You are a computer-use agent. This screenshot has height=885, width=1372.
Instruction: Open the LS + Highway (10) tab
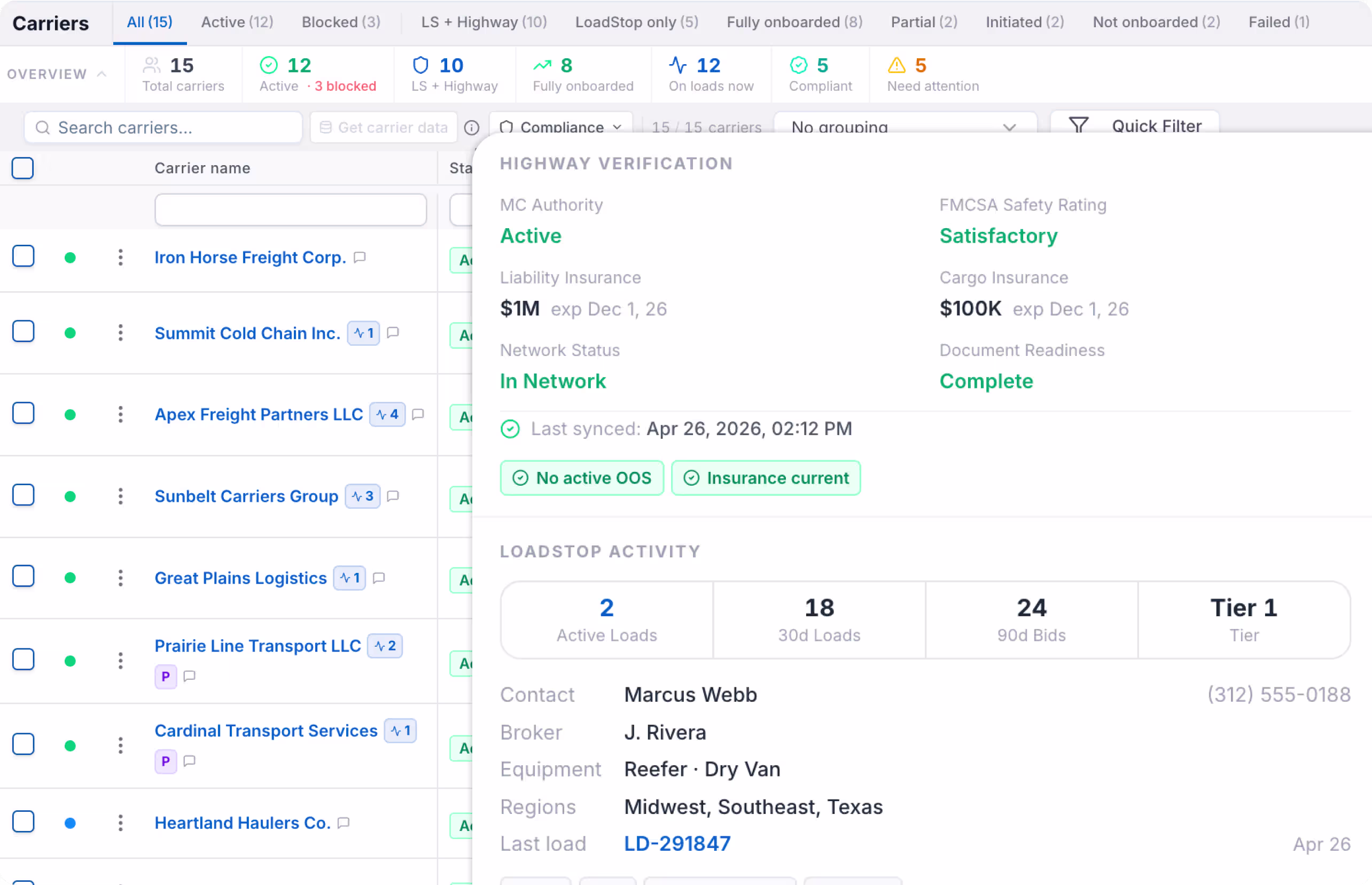[484, 22]
